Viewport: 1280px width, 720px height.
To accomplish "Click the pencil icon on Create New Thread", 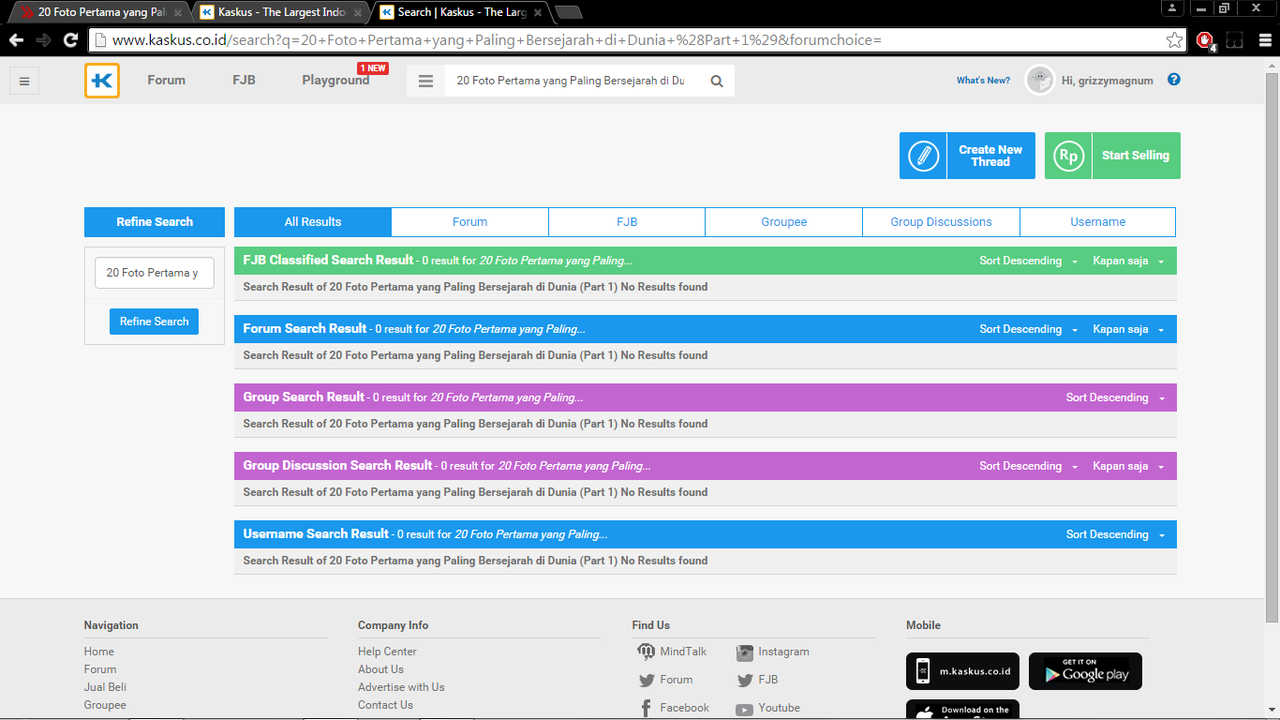I will tap(924, 156).
